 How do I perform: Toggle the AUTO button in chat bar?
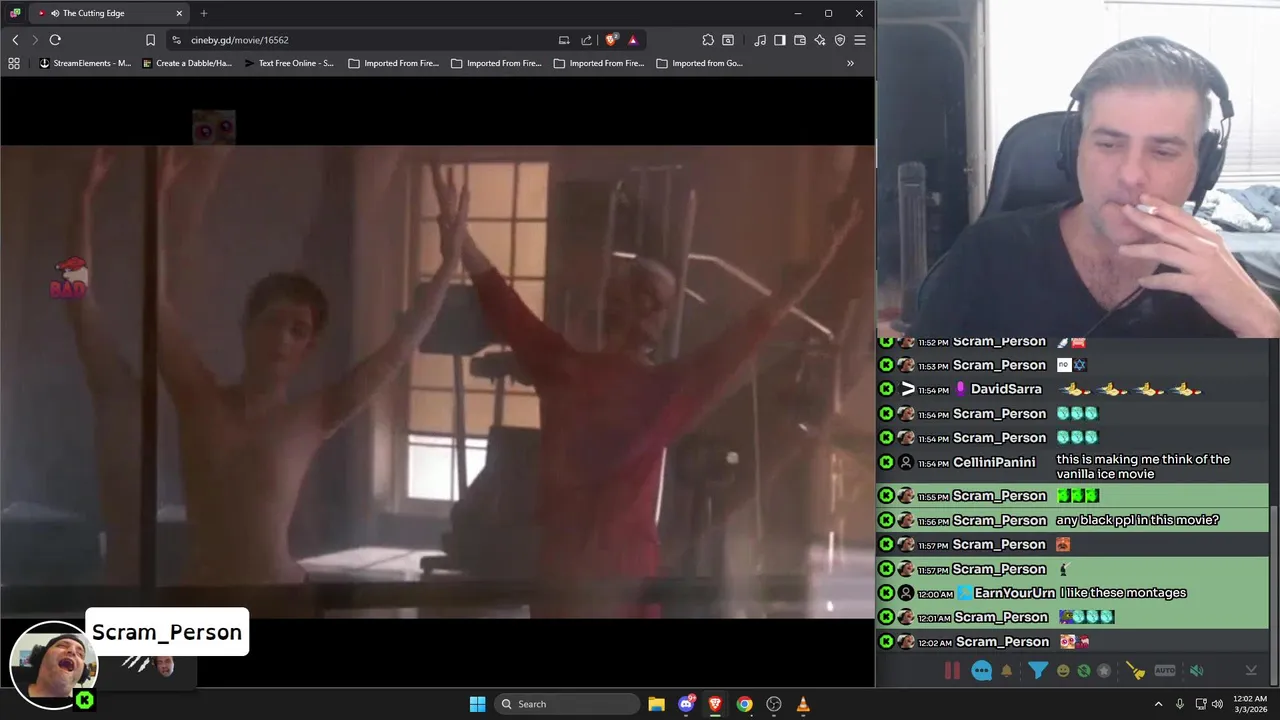point(1165,671)
